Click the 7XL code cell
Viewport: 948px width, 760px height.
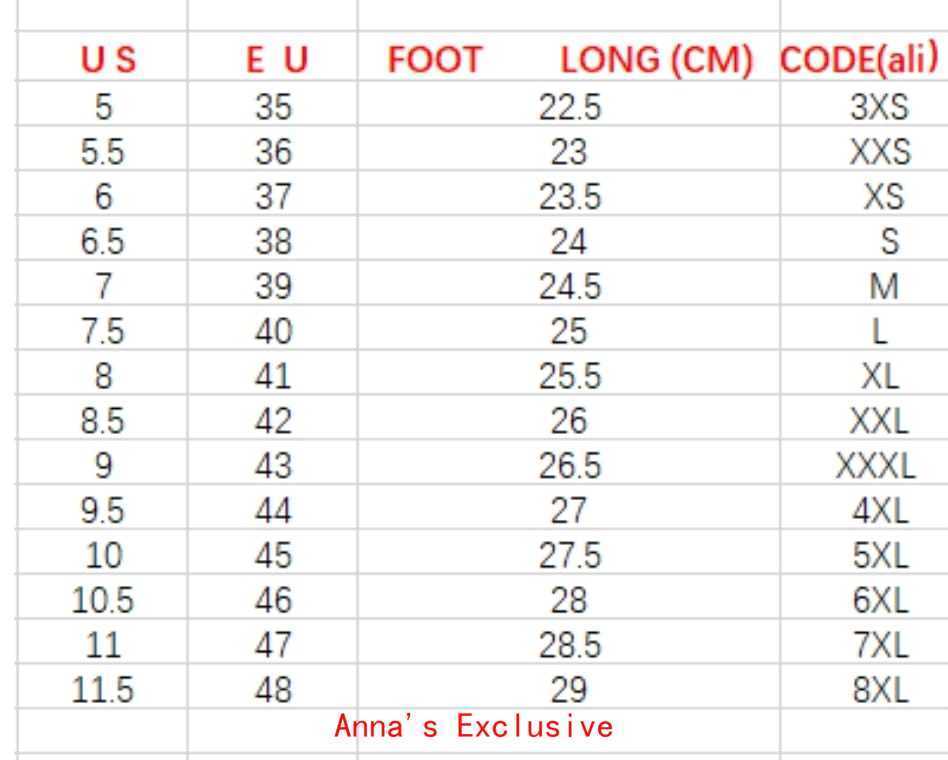click(881, 645)
